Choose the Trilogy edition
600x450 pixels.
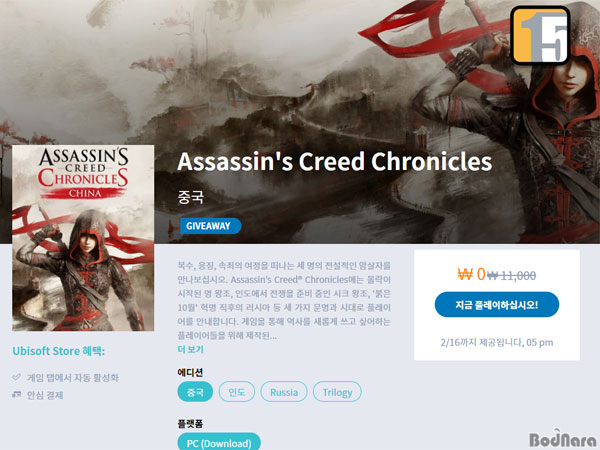(x=337, y=392)
